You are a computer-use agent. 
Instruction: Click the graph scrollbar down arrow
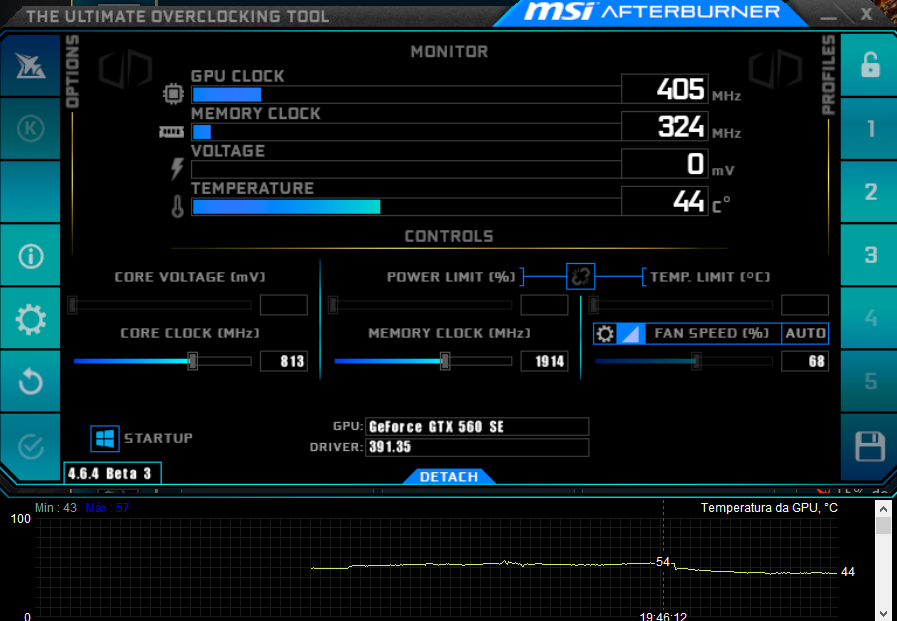click(883, 614)
